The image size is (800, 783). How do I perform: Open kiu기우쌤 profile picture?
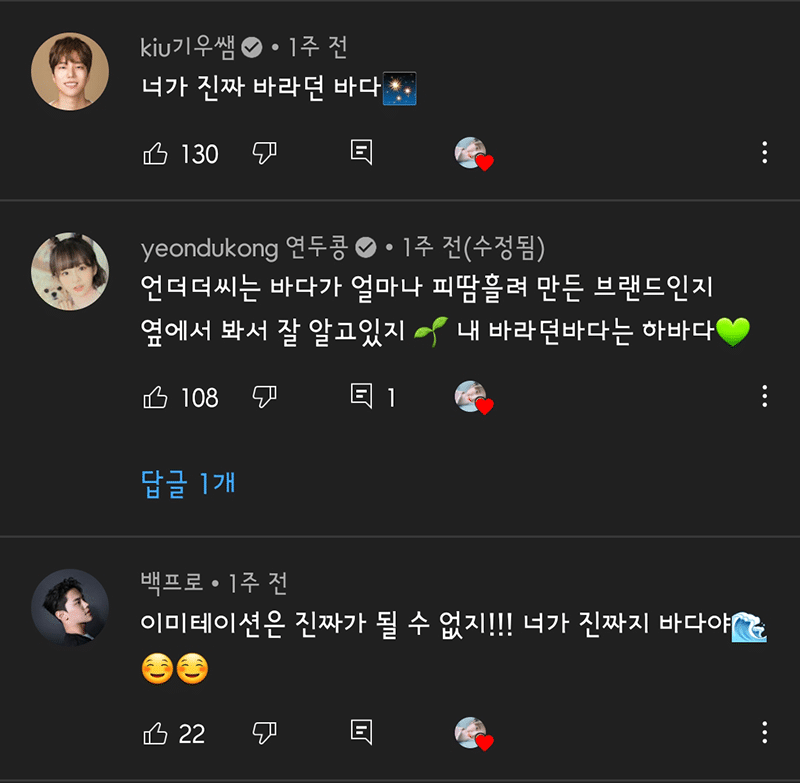[x=70, y=71]
